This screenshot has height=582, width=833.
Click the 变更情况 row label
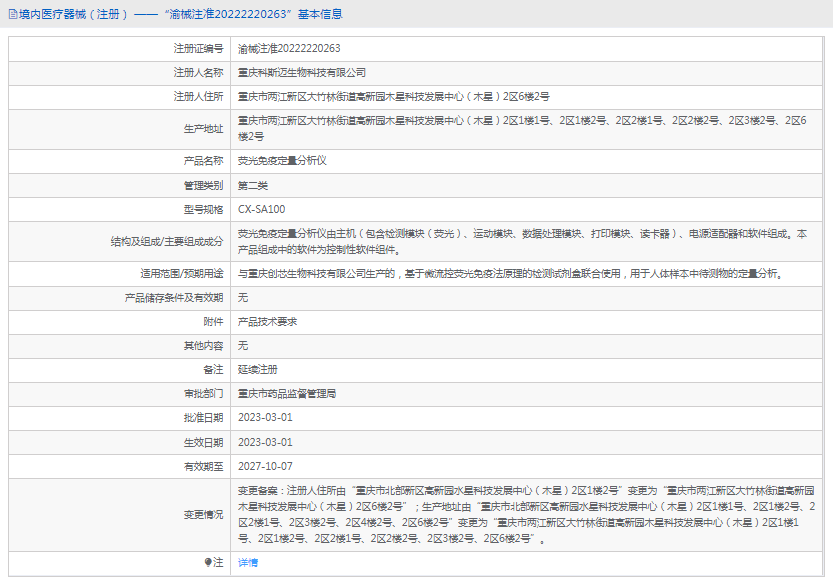tap(203, 515)
